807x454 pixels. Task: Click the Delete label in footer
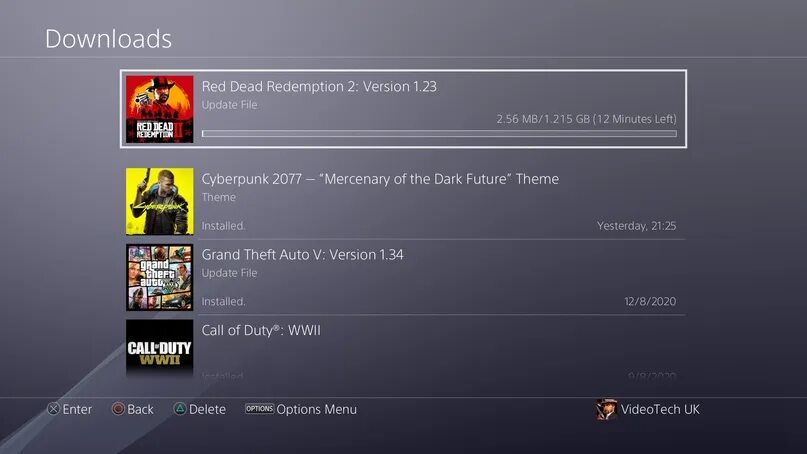coord(207,409)
